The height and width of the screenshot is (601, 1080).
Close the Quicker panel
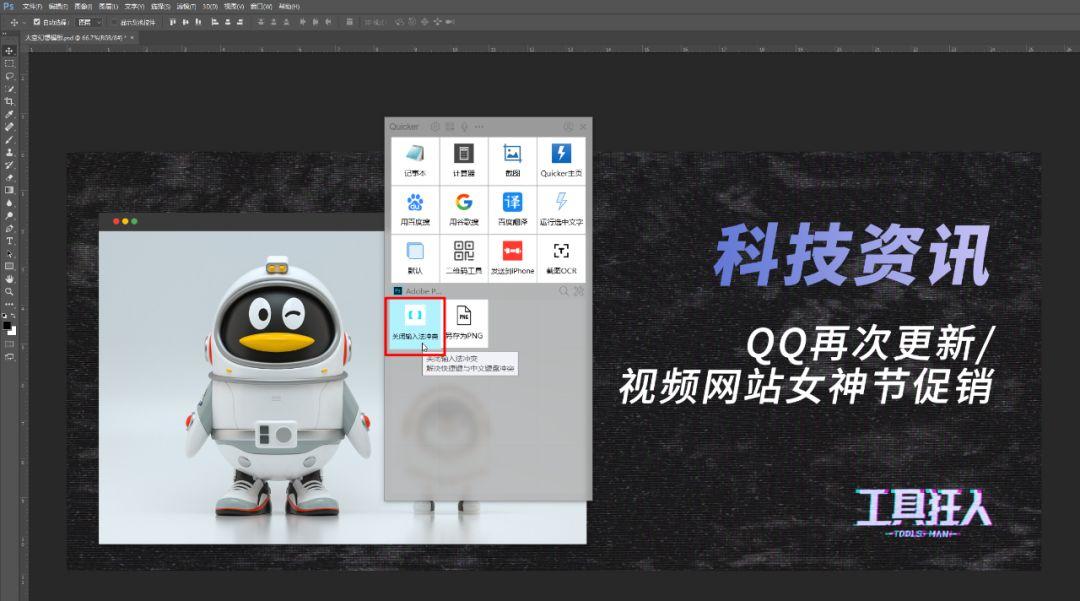[x=583, y=127]
